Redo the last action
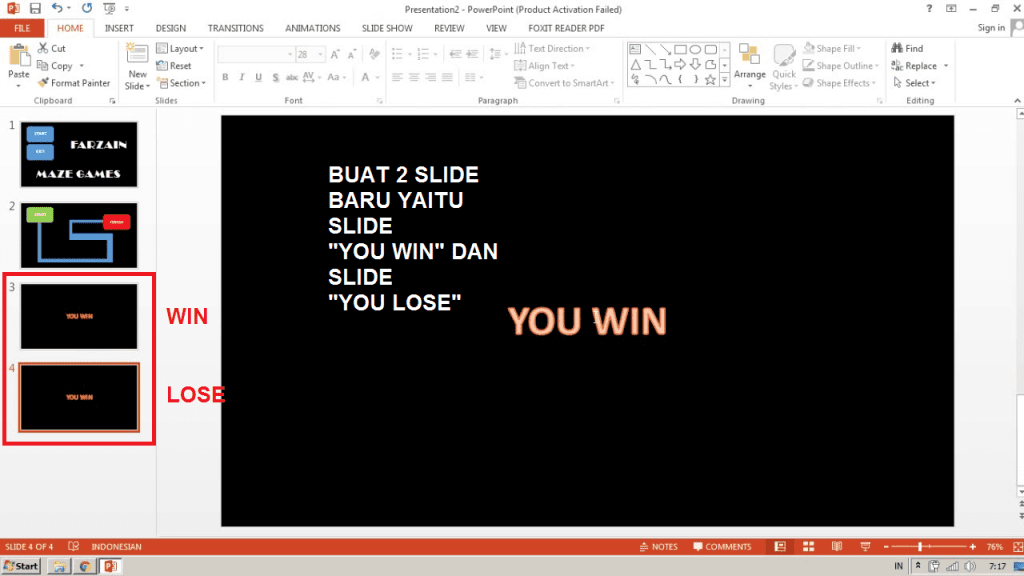 click(x=87, y=8)
